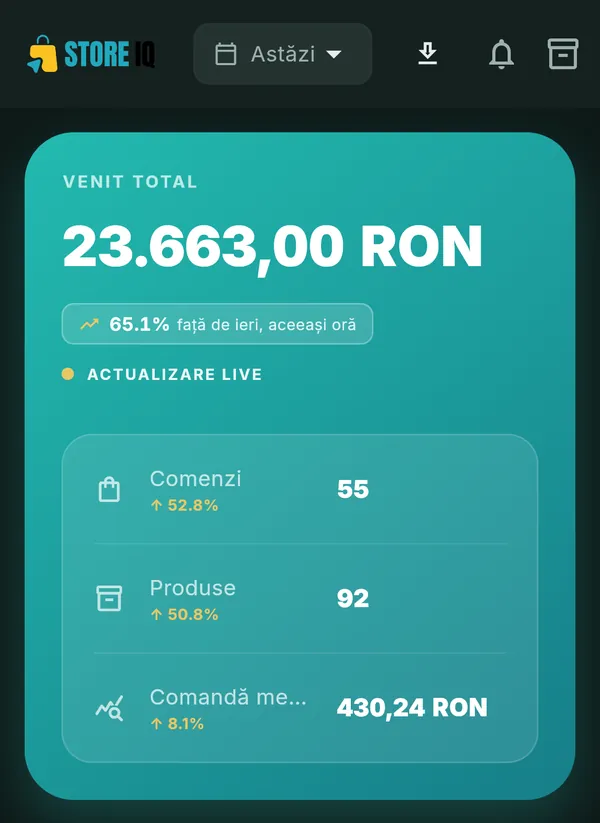Click the shopping bag icon beside Comenzi

coord(109,489)
